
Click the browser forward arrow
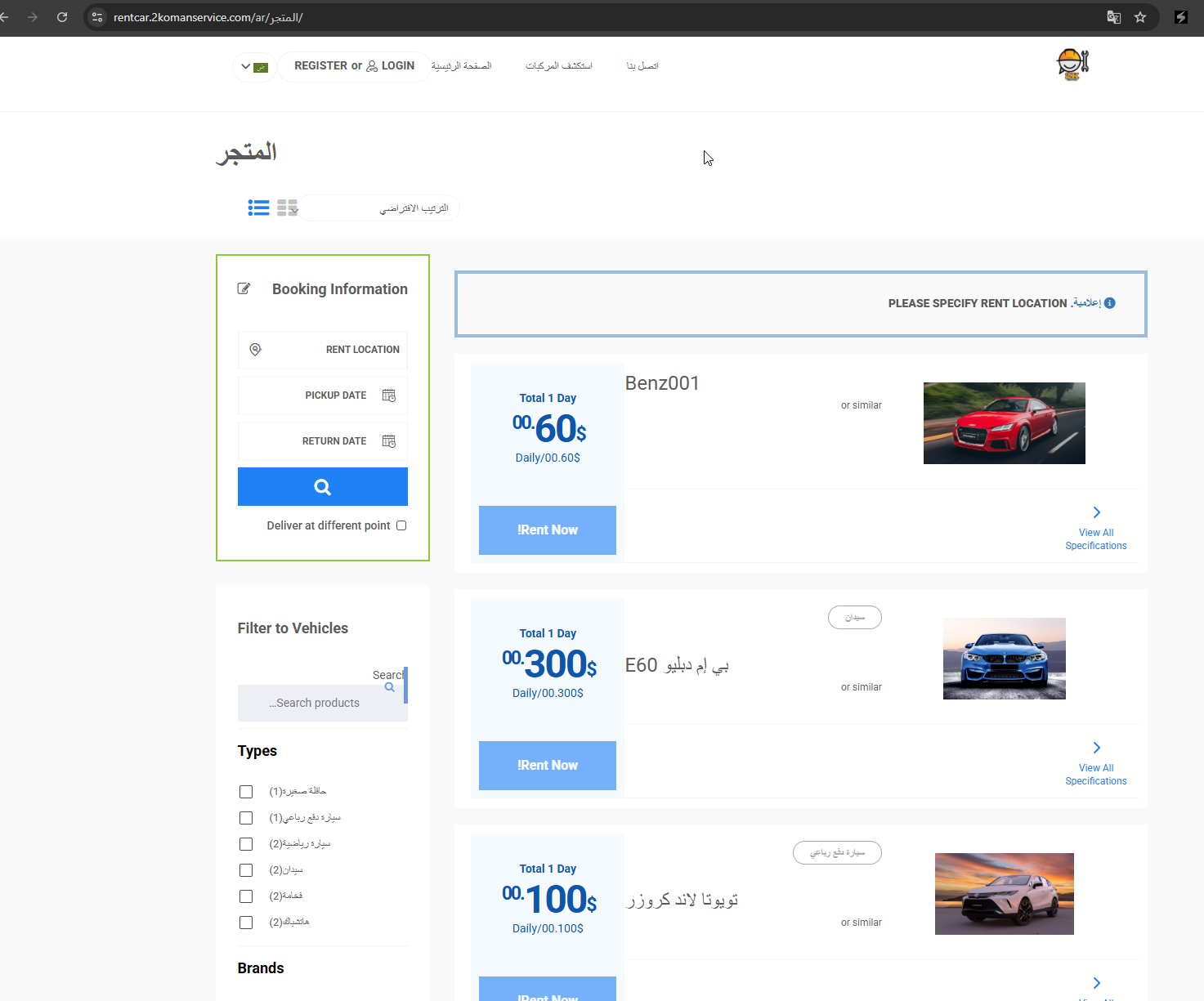tap(33, 17)
